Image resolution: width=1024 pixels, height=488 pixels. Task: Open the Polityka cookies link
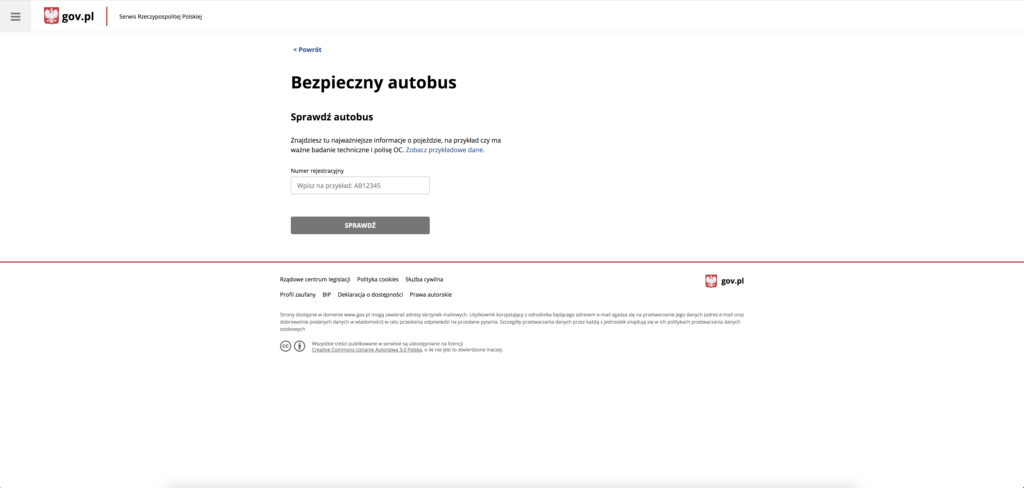(x=377, y=280)
